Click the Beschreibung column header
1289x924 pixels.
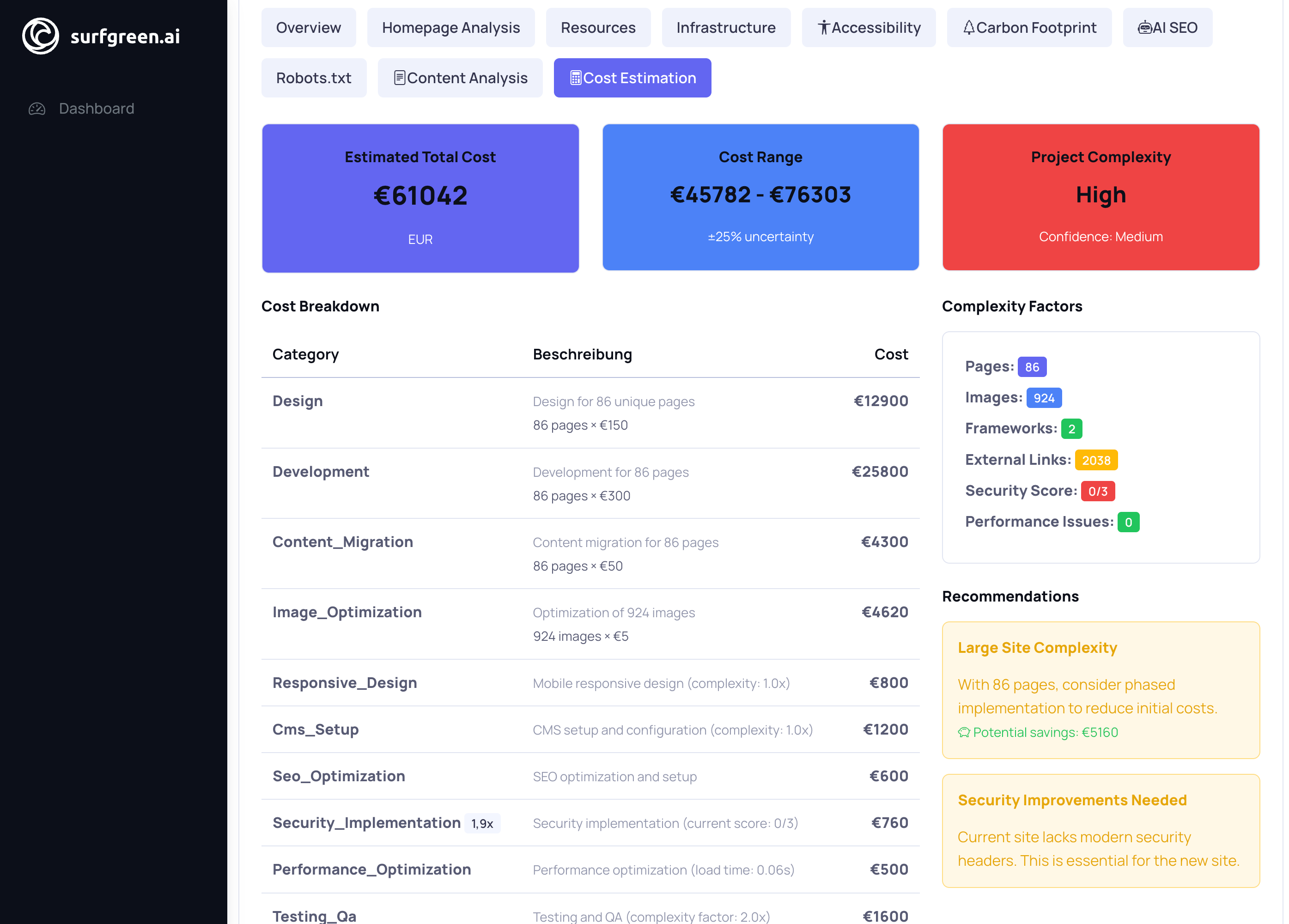point(582,354)
